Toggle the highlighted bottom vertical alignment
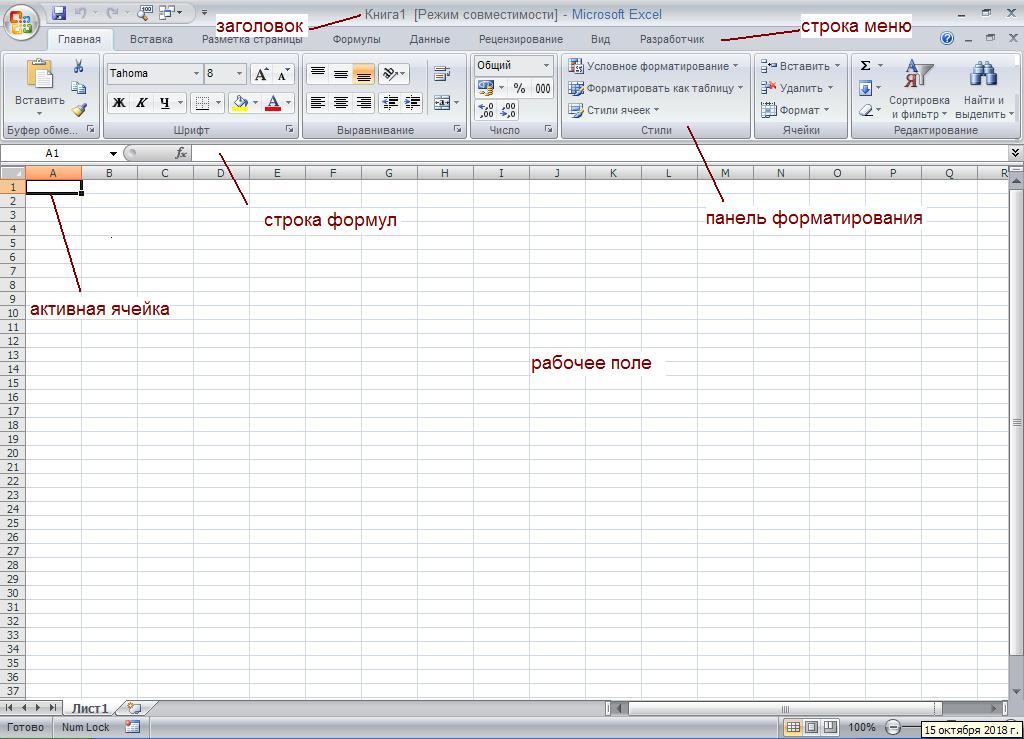1024x739 pixels. point(364,74)
